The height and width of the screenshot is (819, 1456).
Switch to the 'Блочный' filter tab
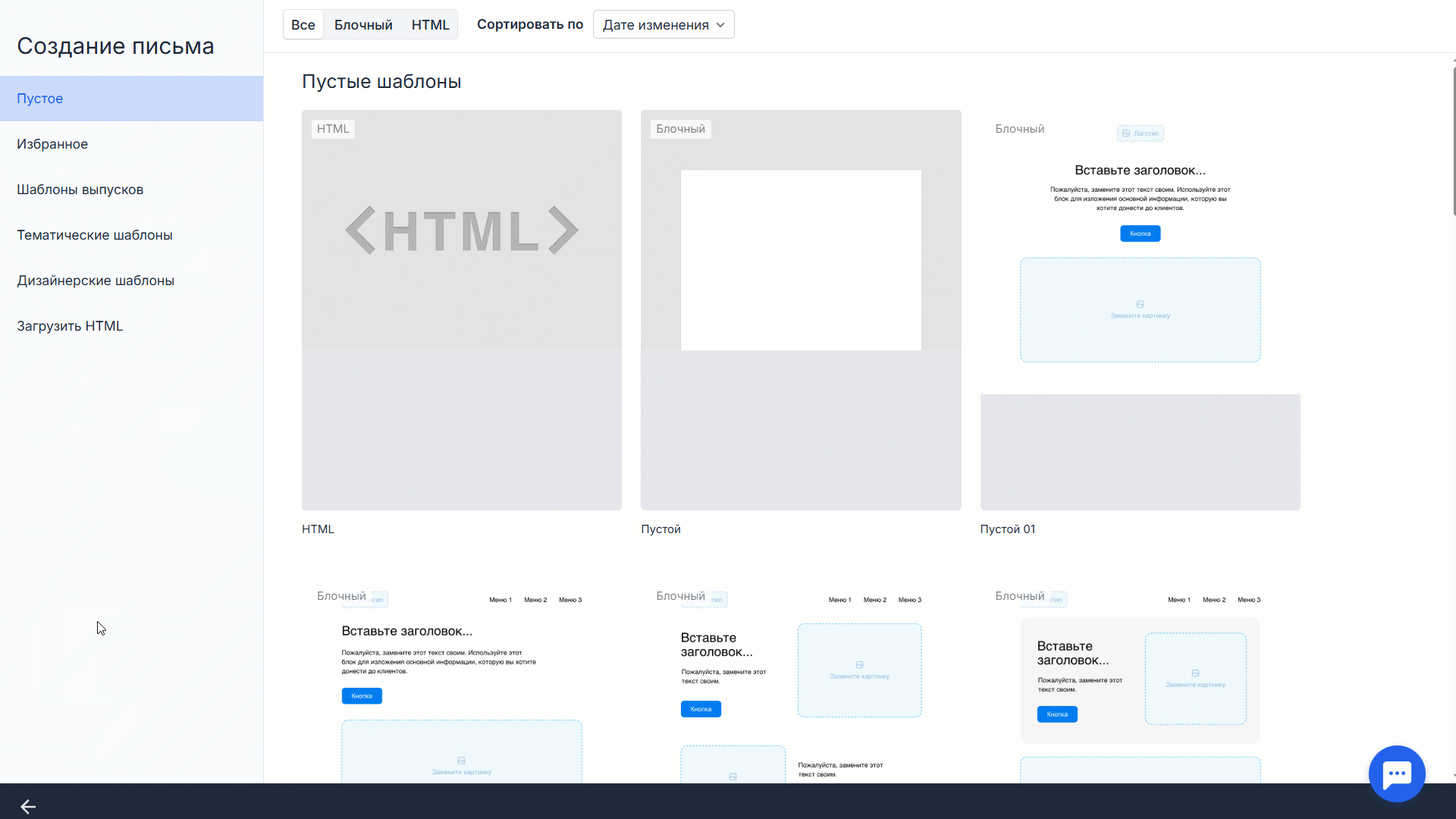coord(363,25)
